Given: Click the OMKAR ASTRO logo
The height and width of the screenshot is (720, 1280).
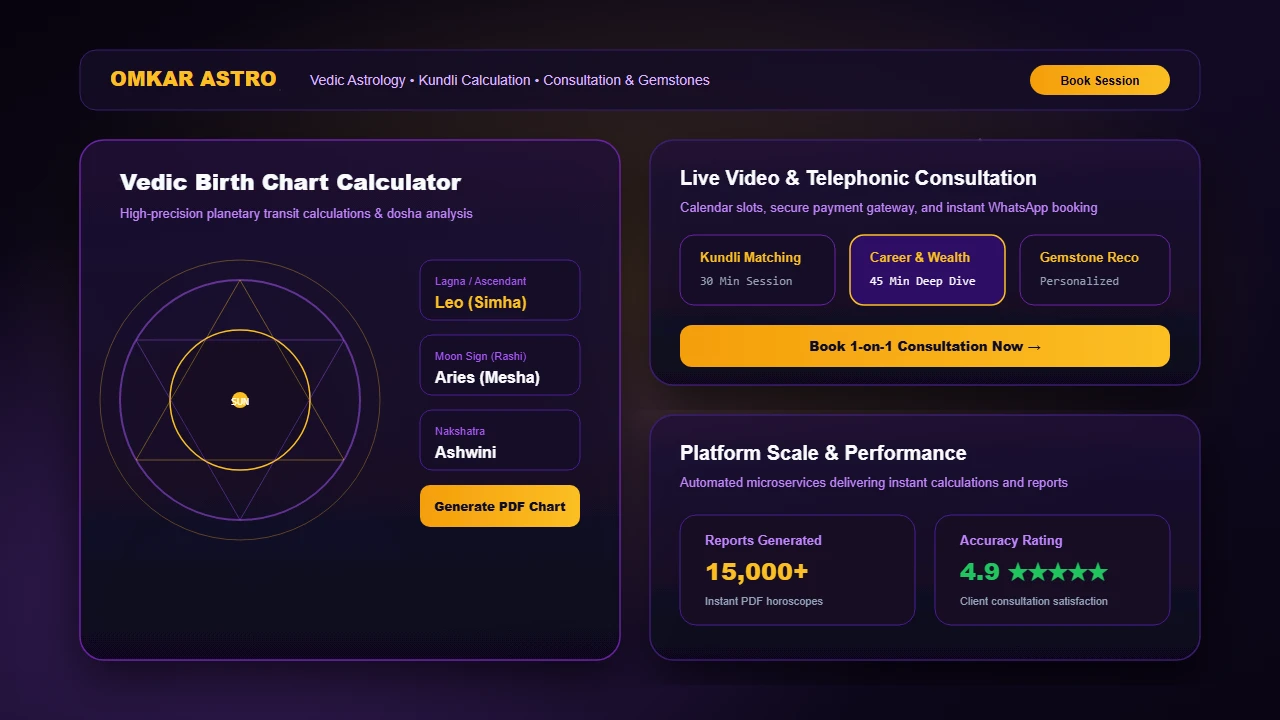Looking at the screenshot, I should pyautogui.click(x=193, y=79).
